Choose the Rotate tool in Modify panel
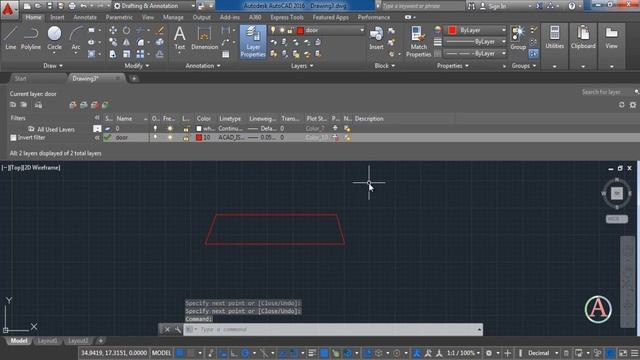This screenshot has height=360, width=640. point(127,30)
